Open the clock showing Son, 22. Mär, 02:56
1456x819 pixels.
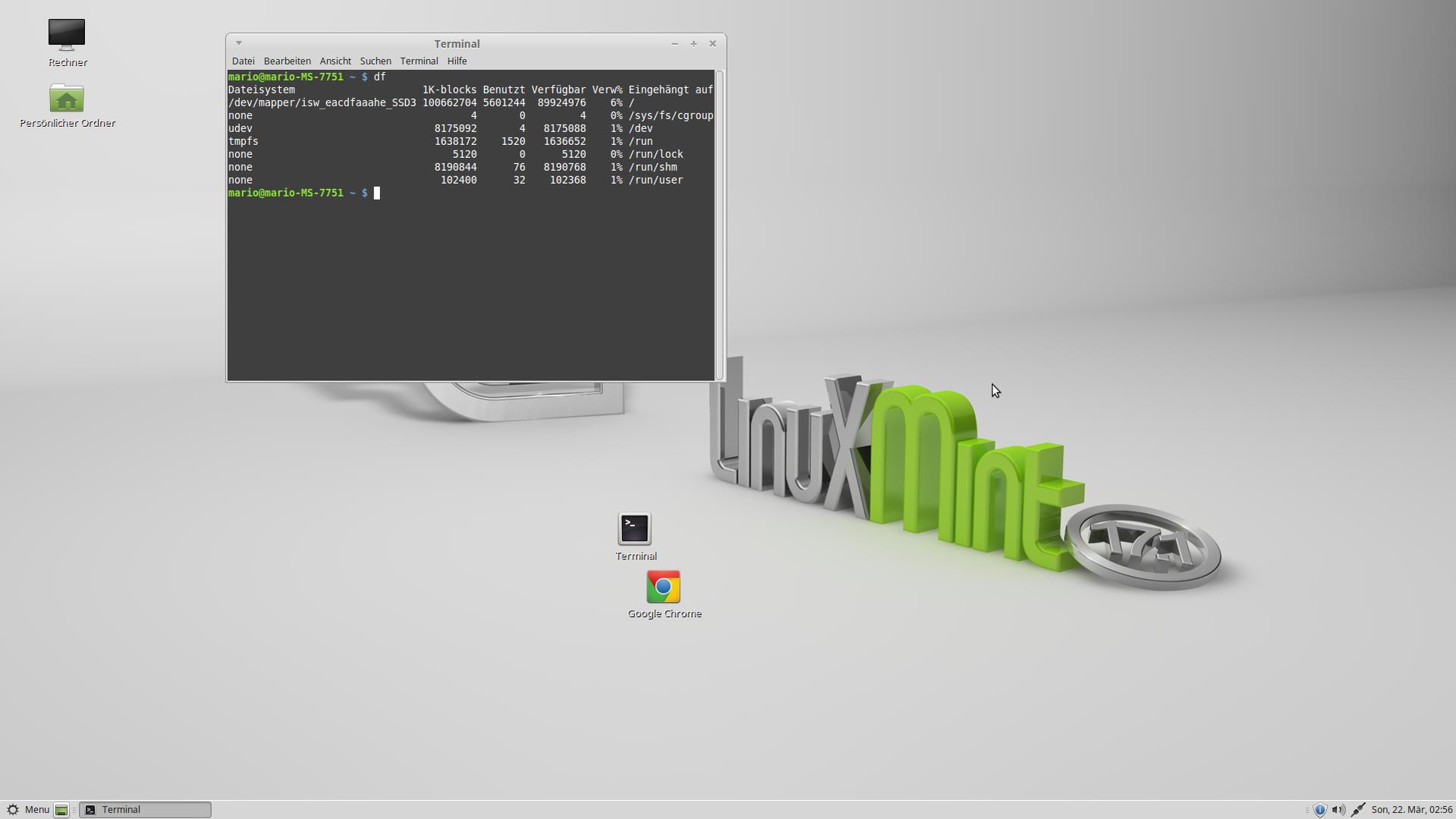point(1411,810)
